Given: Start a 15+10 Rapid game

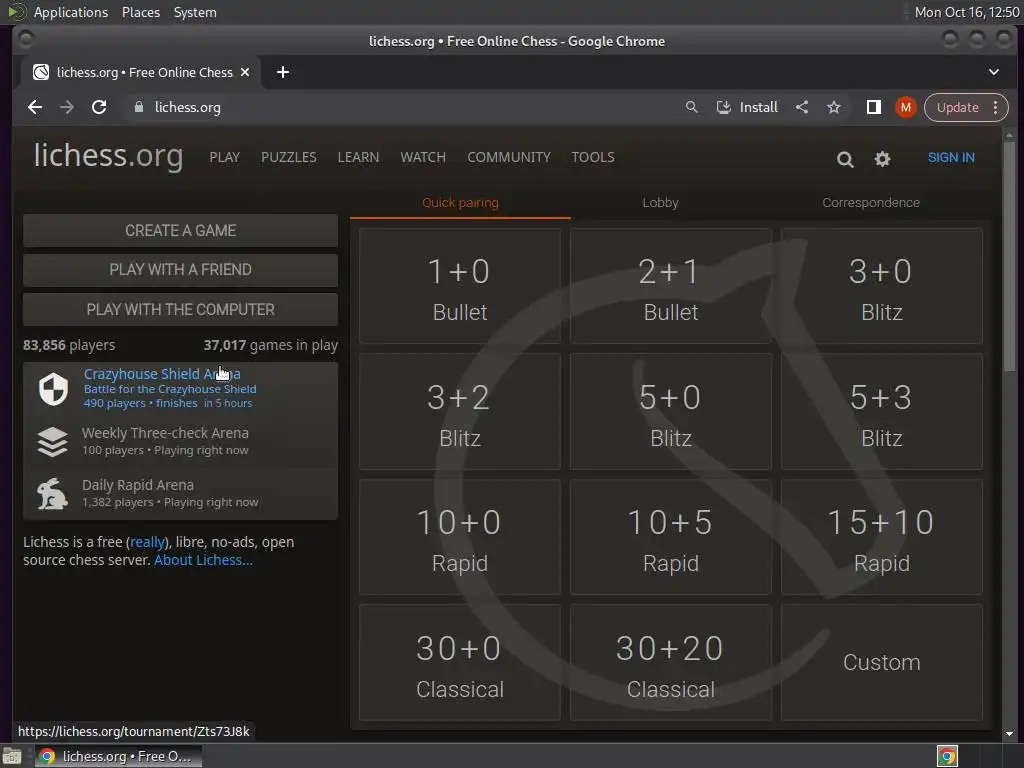Looking at the screenshot, I should [882, 537].
